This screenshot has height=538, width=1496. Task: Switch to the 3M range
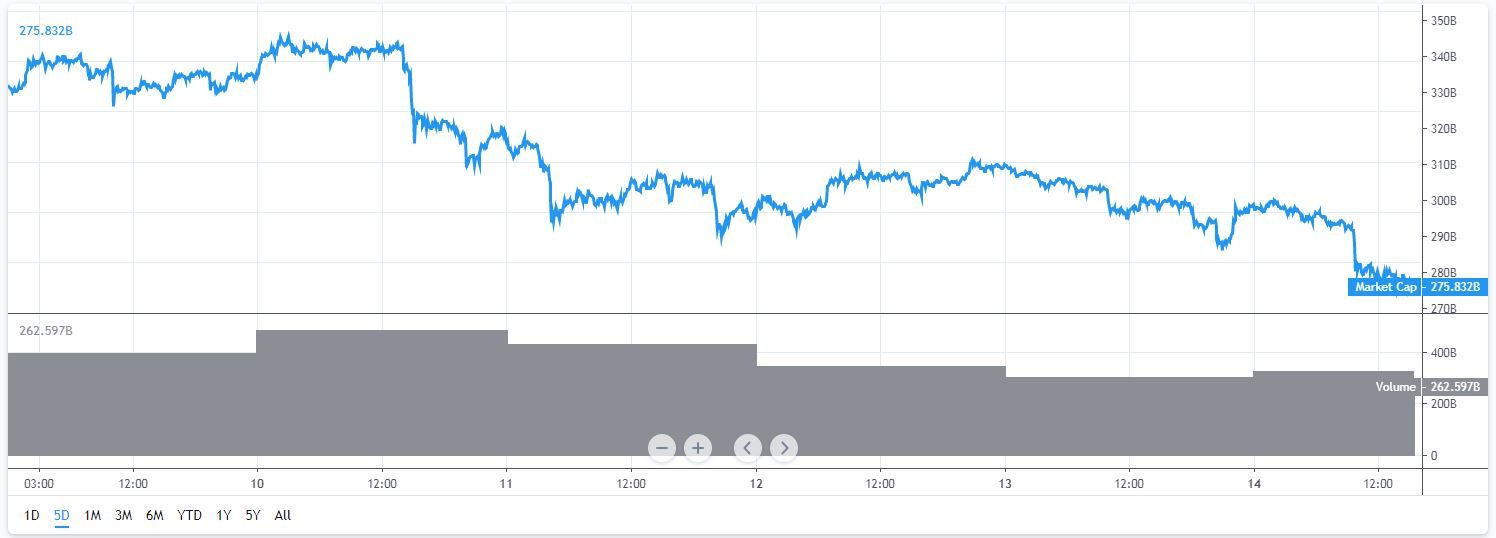123,516
